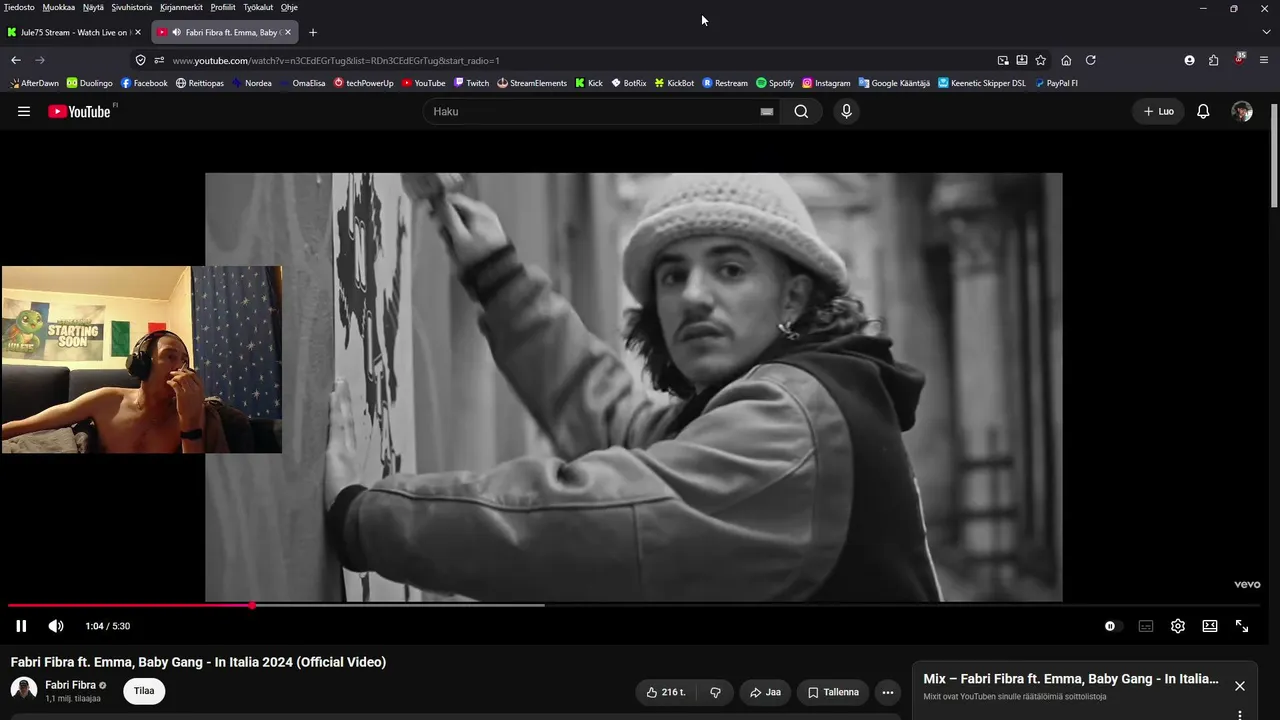Share the video using Jaa button
Viewport: 1280px width, 720px height.
point(765,692)
